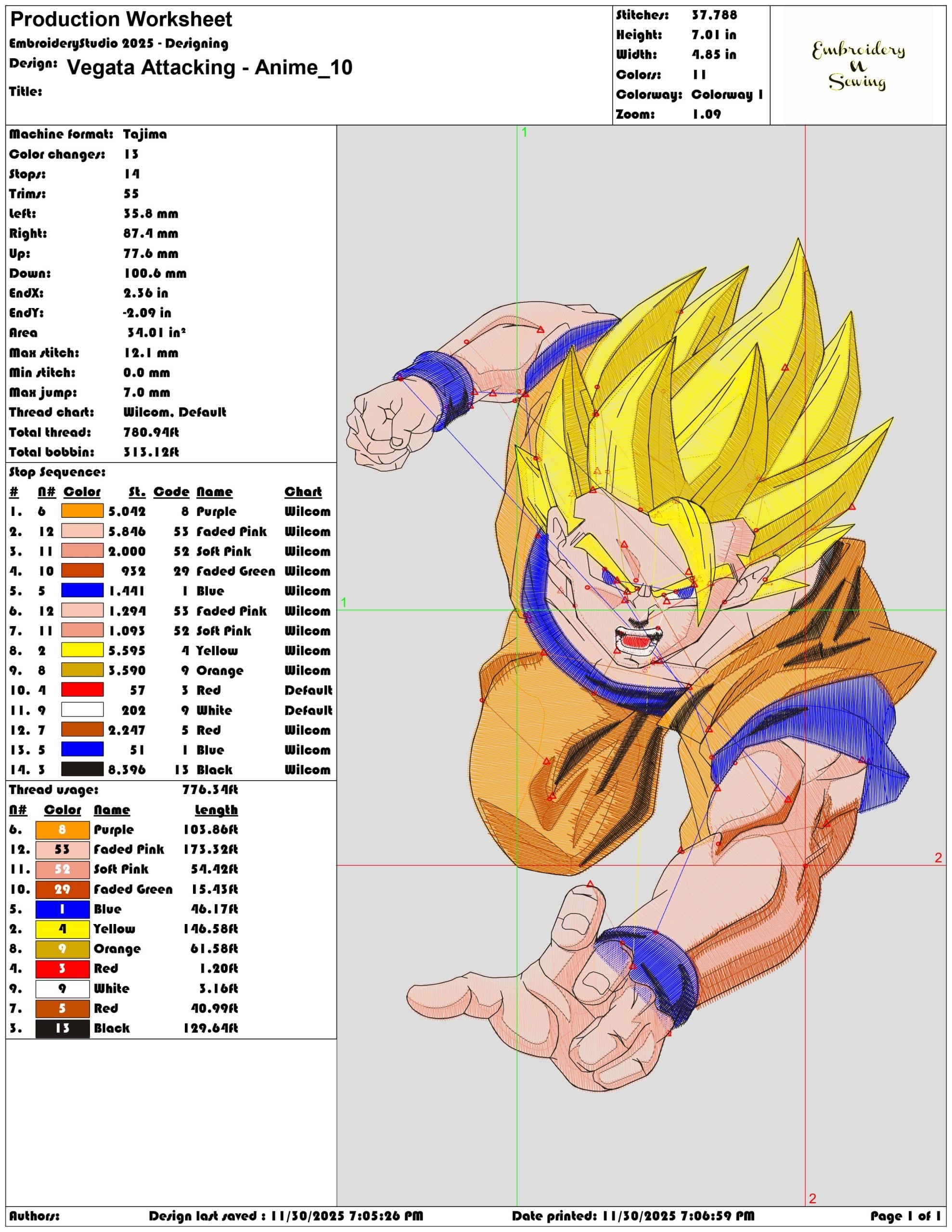Viewport: 952px width, 1232px height.
Task: Click thread usage swatch numbered 8
Action: click(x=63, y=830)
